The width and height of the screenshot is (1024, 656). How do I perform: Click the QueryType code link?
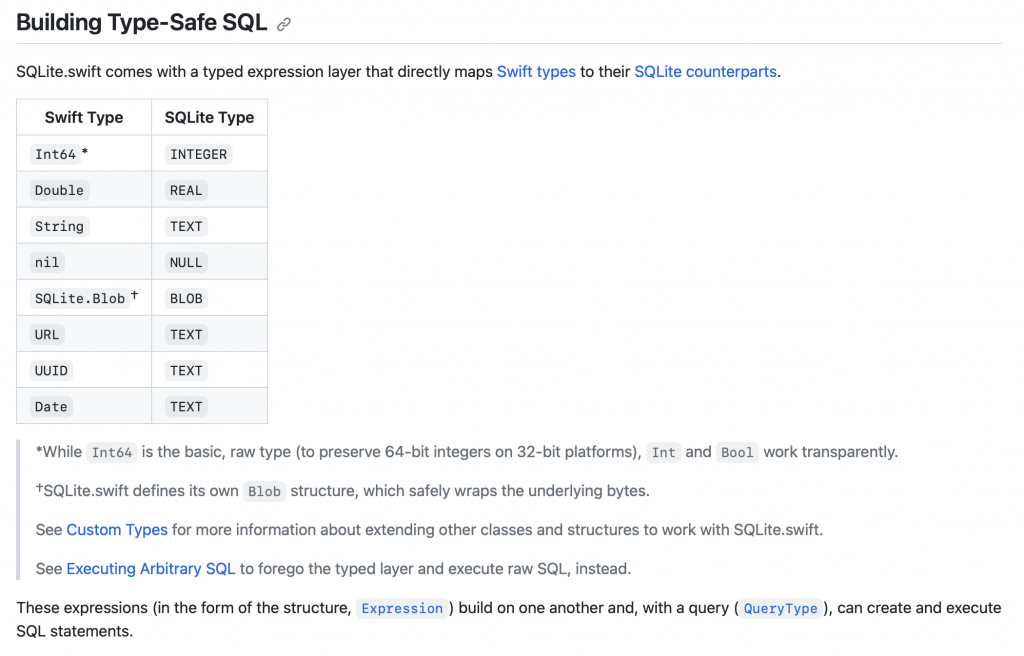[780, 609]
